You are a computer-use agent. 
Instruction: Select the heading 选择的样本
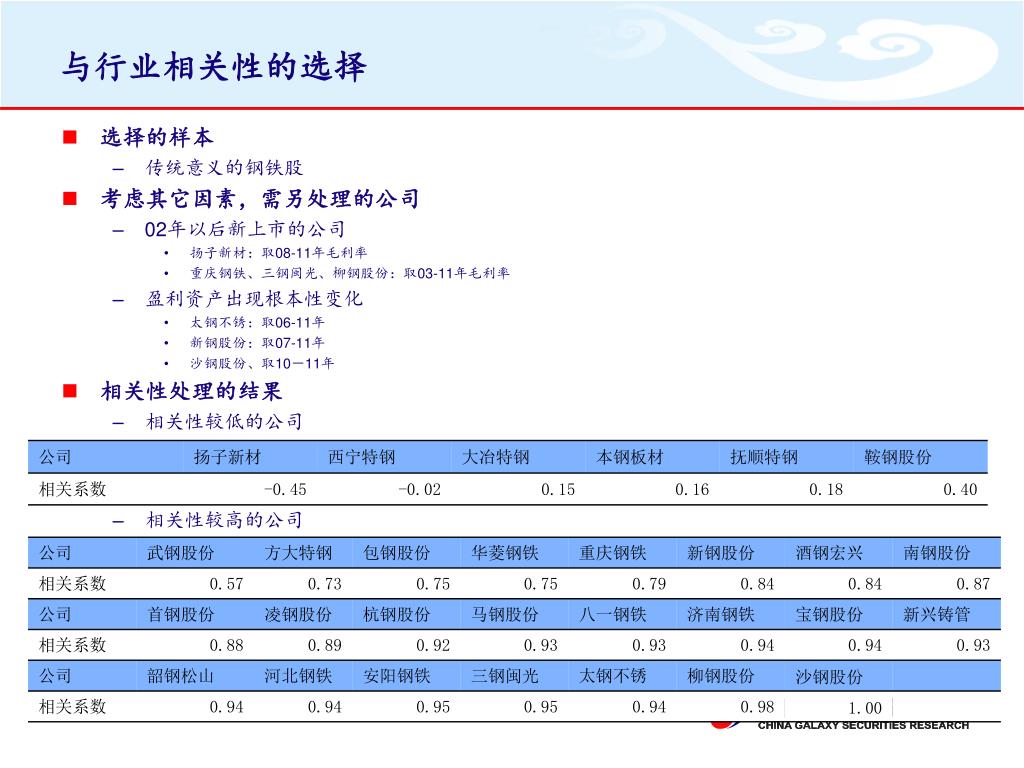pos(157,137)
